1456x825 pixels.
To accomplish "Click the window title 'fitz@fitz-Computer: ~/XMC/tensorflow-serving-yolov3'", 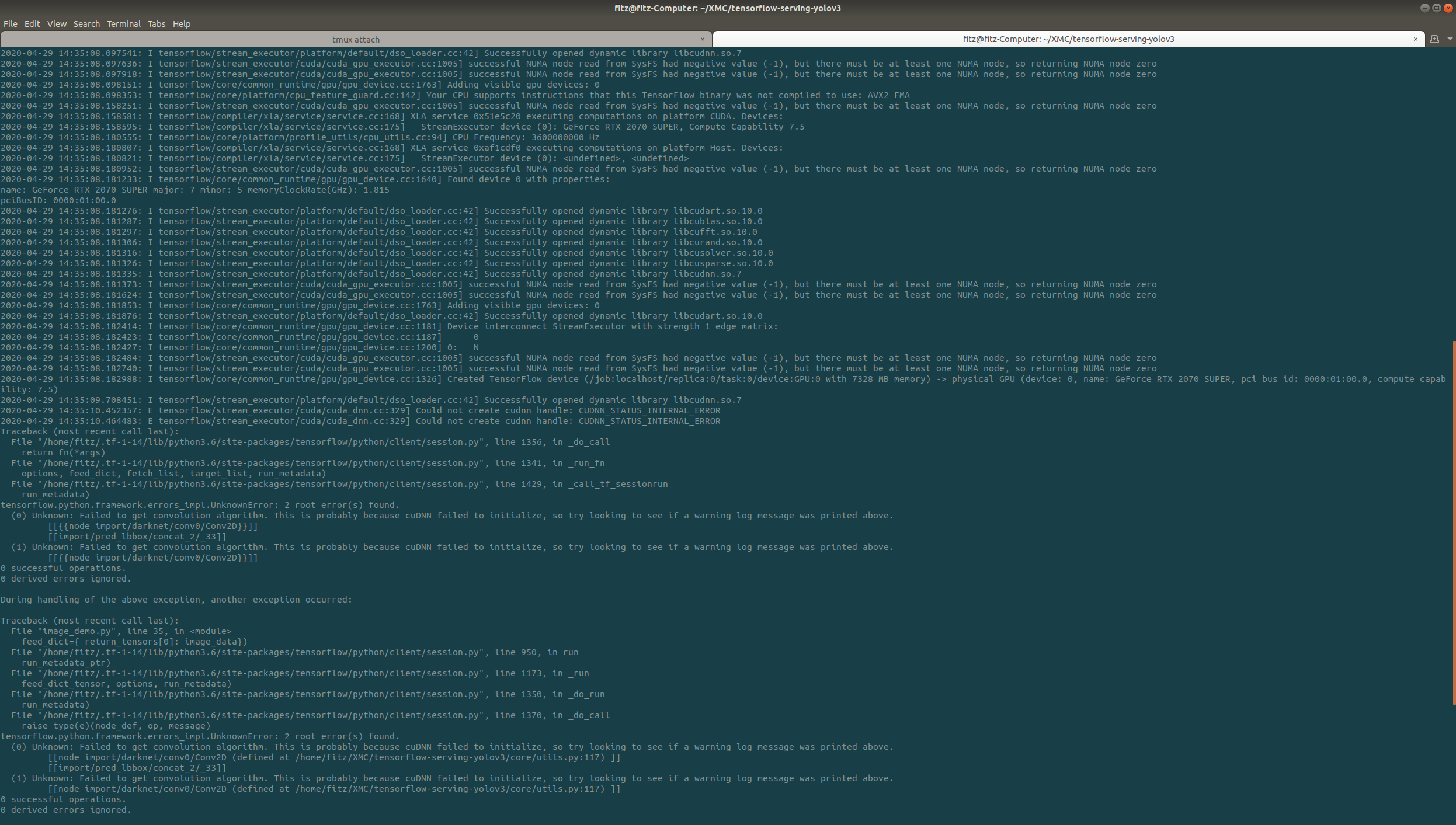I will point(728,8).
